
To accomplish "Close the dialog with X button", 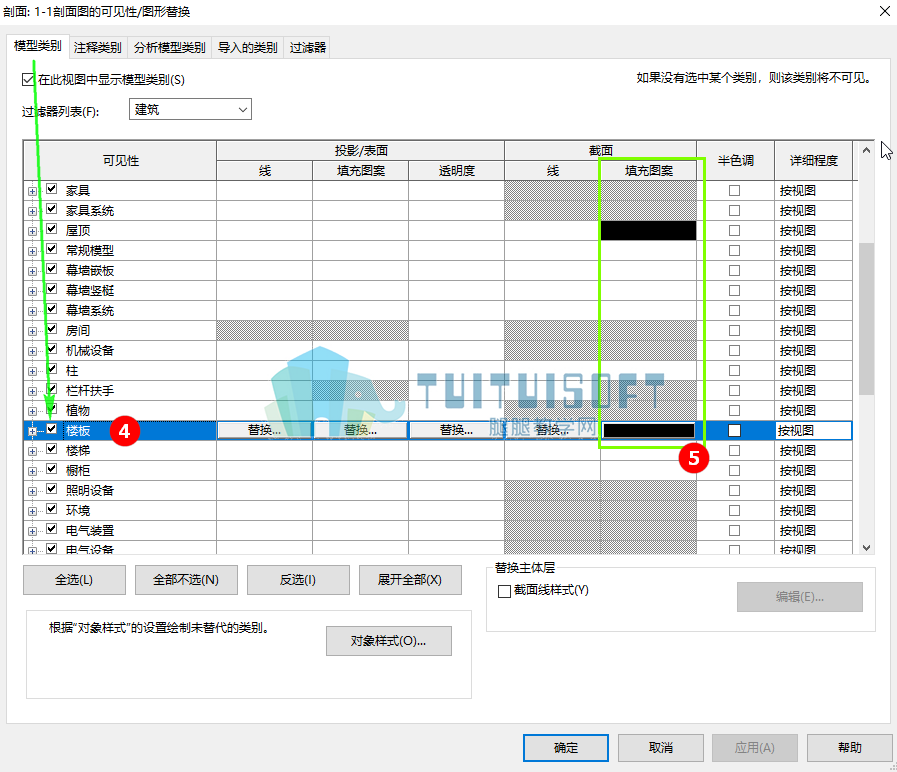I will 884,11.
